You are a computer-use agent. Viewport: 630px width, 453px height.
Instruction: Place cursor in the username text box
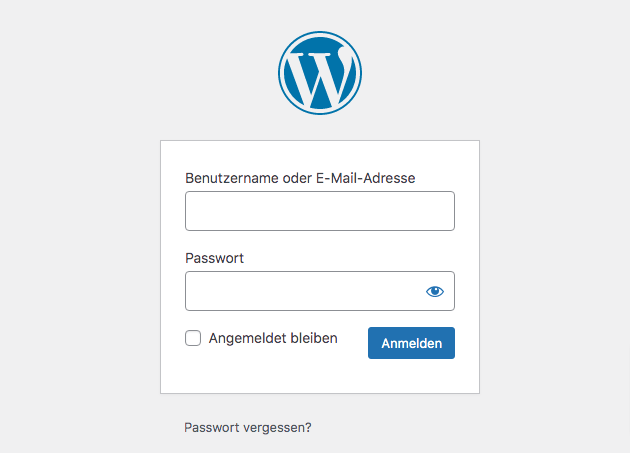[x=320, y=211]
